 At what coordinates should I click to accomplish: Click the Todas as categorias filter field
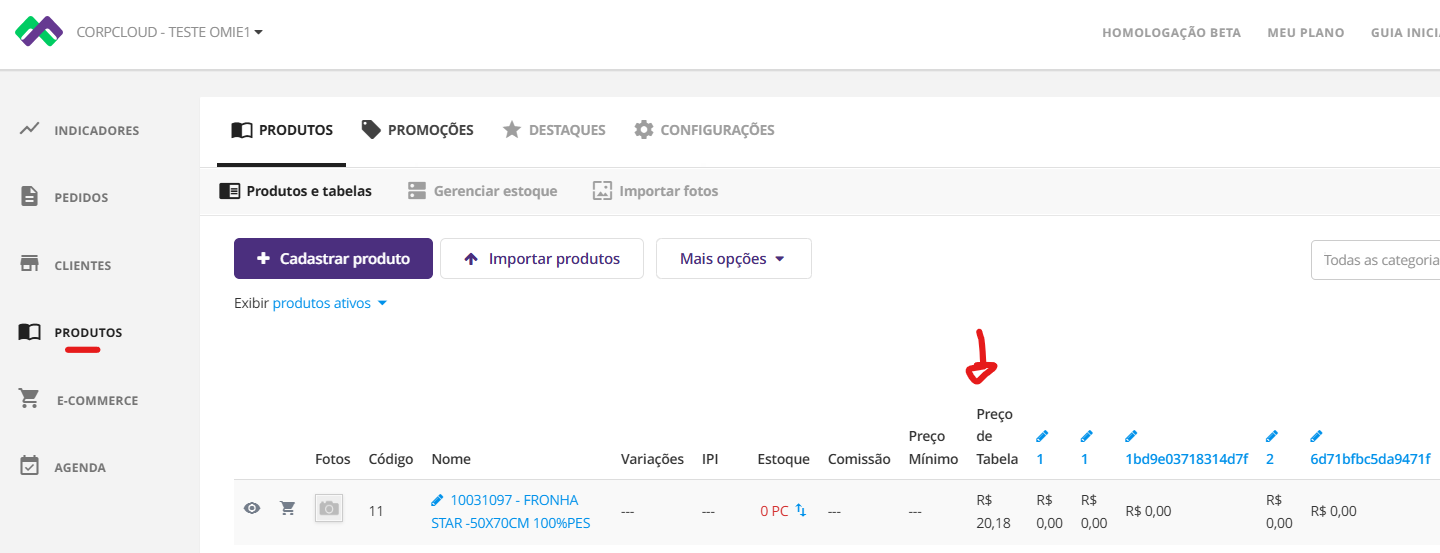tap(1378, 260)
